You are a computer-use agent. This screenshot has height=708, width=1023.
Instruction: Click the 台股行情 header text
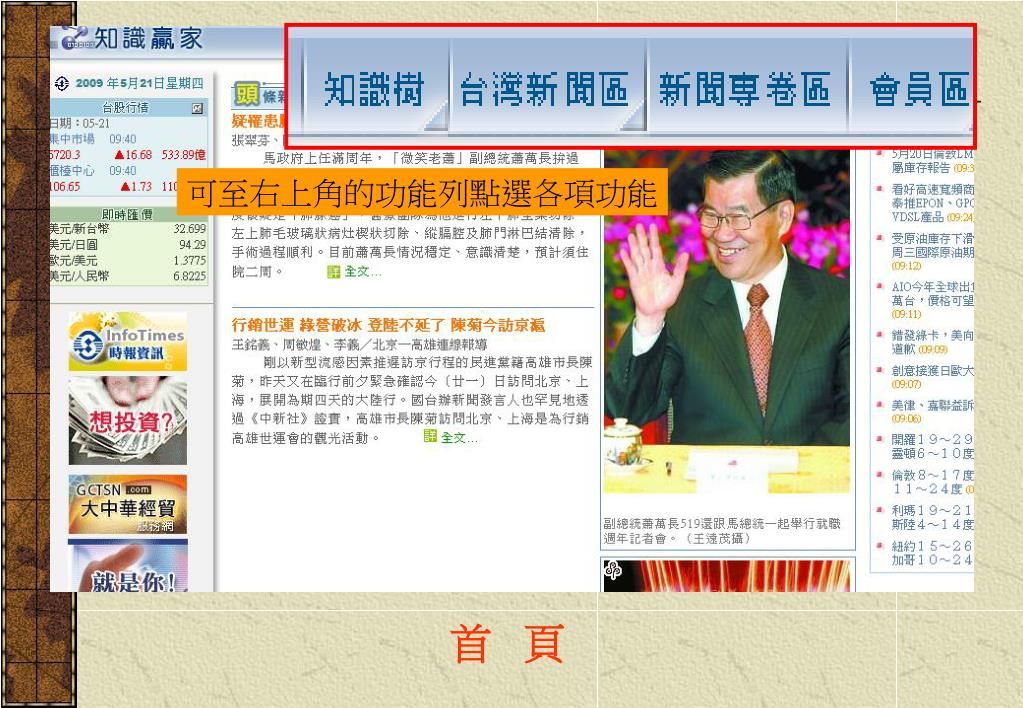point(125,108)
